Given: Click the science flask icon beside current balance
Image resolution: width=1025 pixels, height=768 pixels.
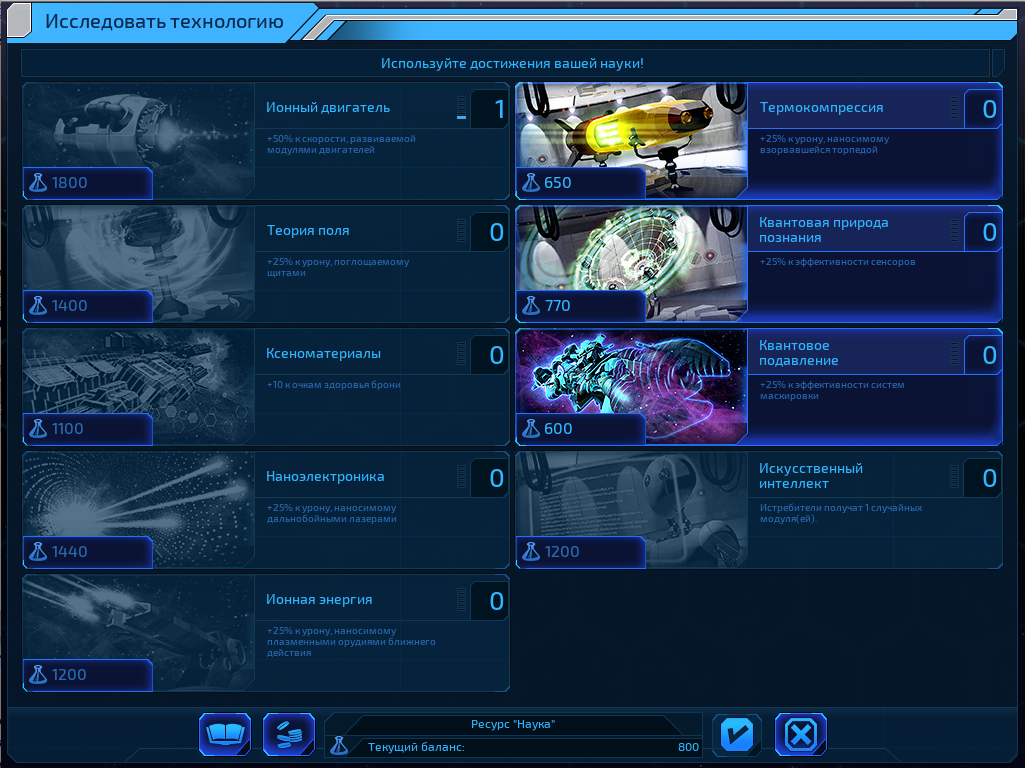Looking at the screenshot, I should pyautogui.click(x=340, y=746).
